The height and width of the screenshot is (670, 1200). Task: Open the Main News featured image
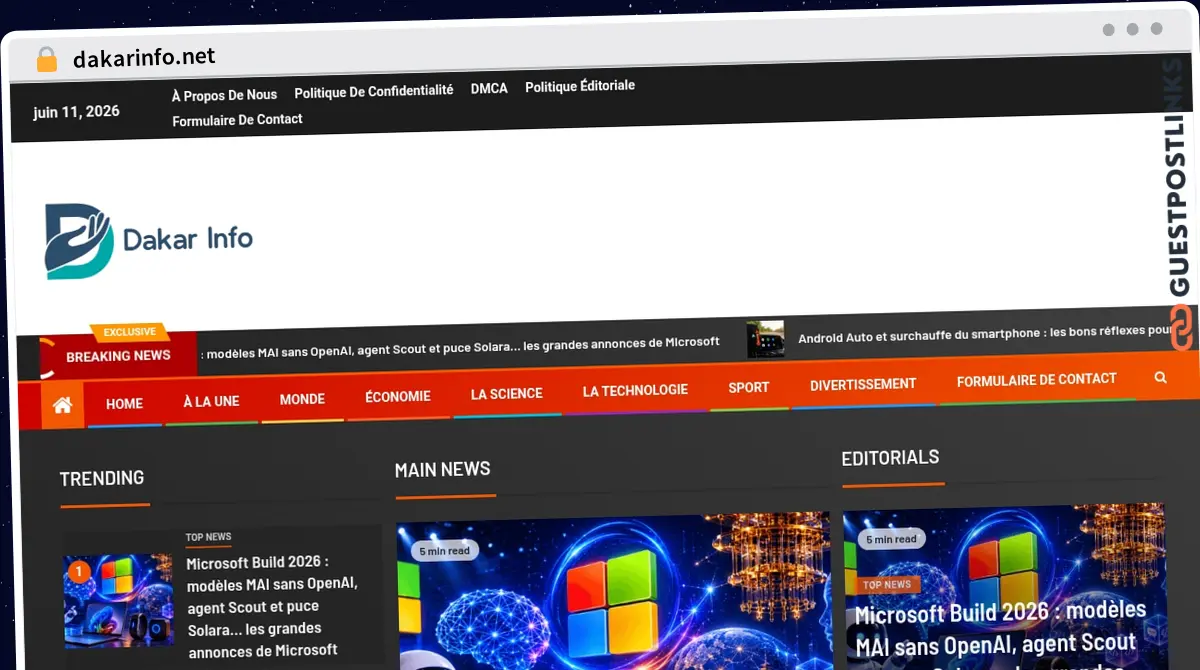coord(613,593)
